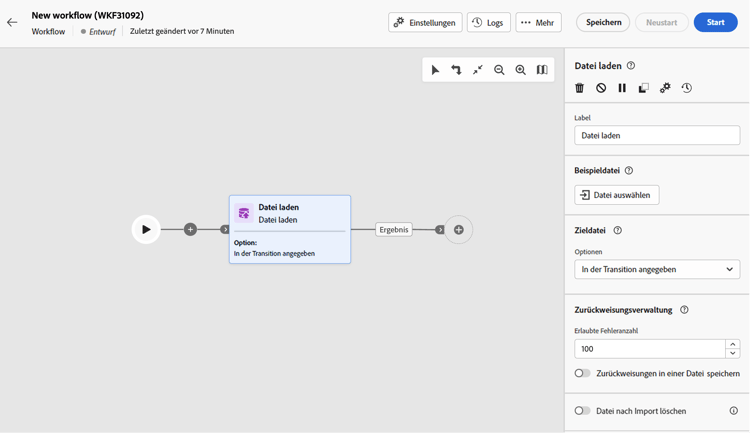The height and width of the screenshot is (433, 750).
Task: Open the workflow Logs
Action: (x=488, y=22)
